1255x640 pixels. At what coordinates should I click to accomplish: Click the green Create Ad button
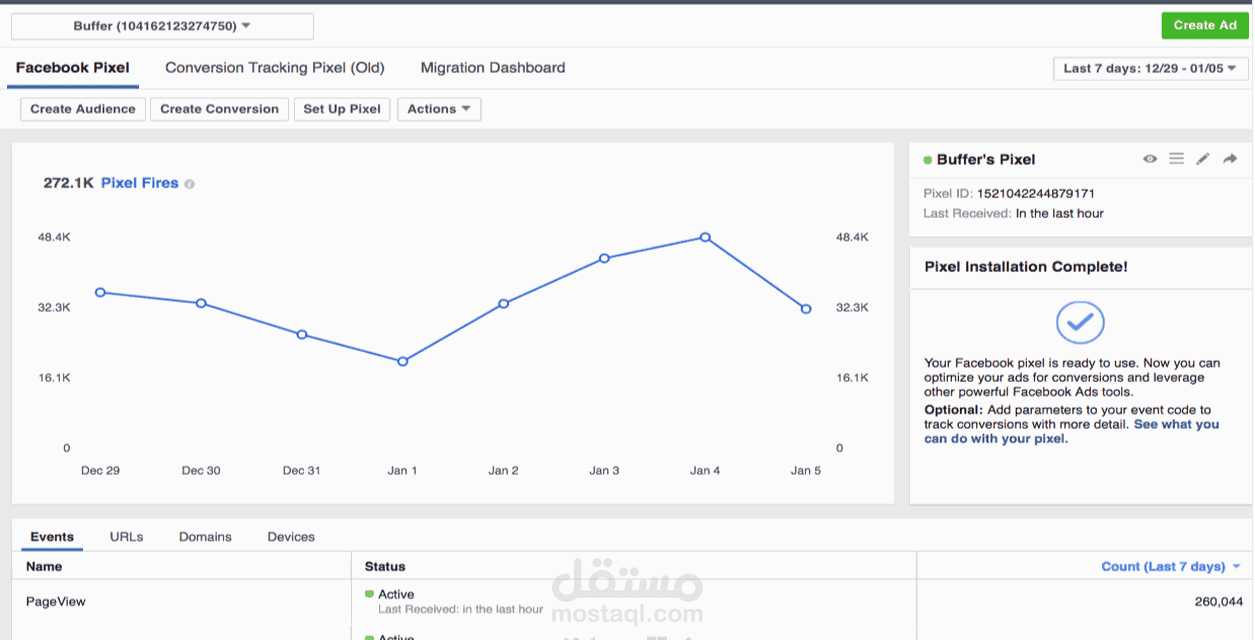pyautogui.click(x=1205, y=26)
